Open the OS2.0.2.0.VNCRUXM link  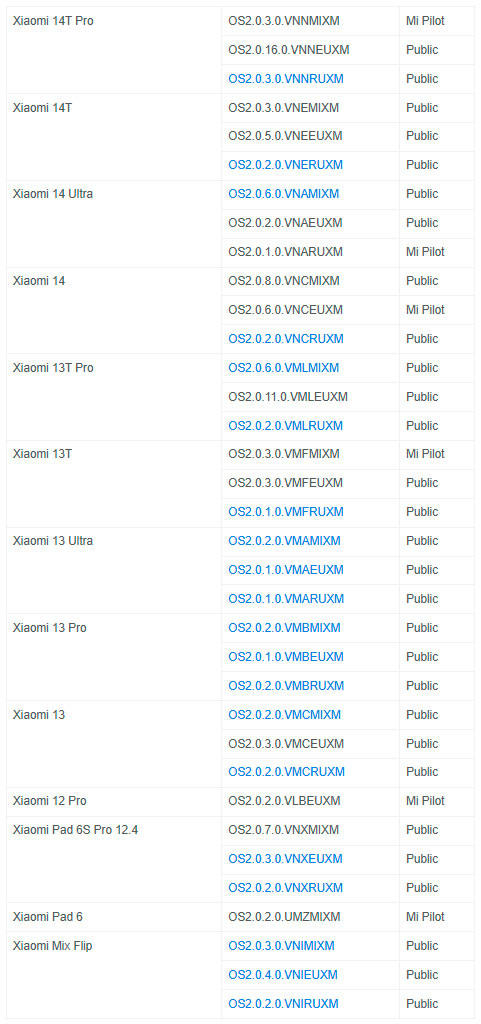[286, 339]
